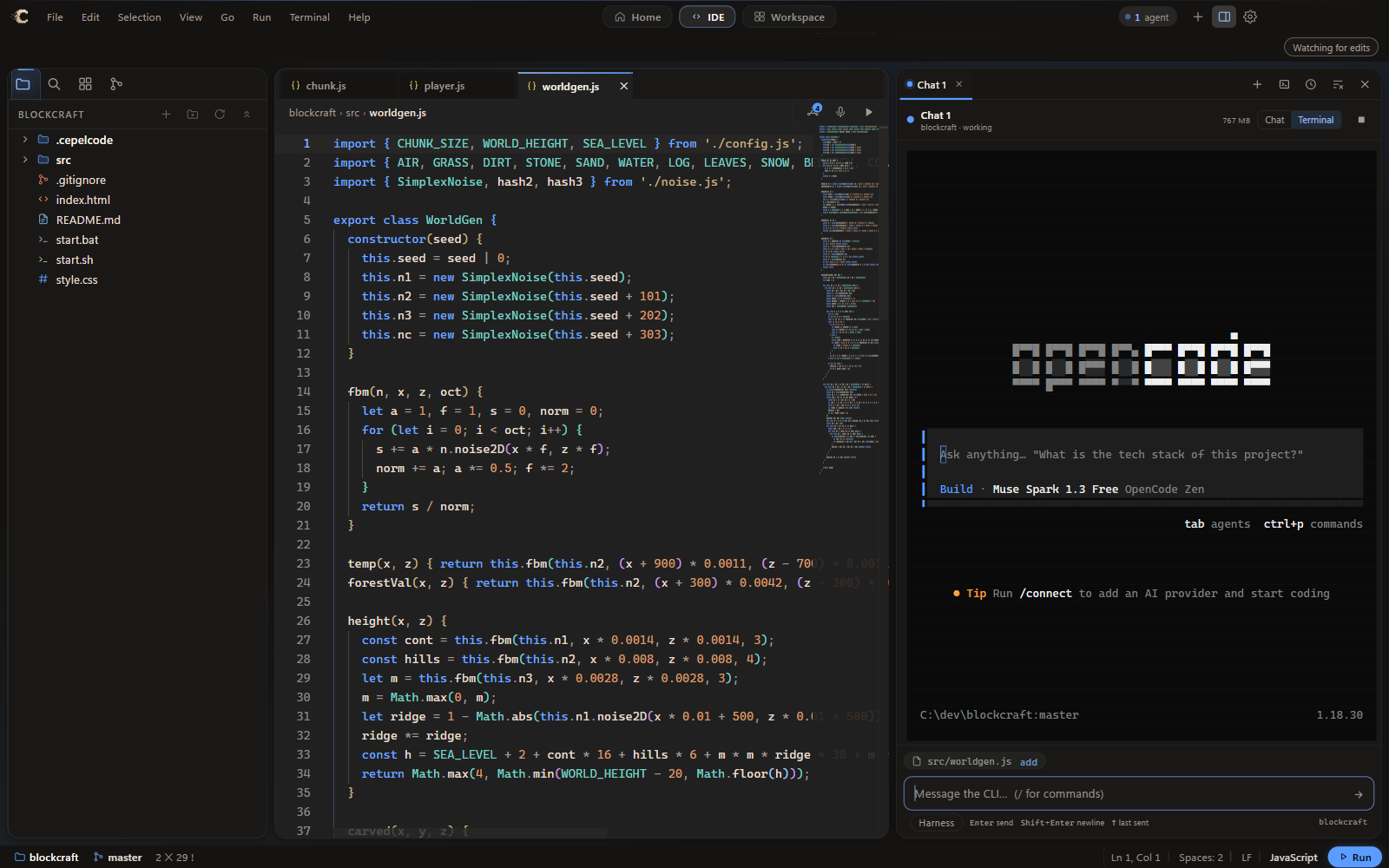Click the app logo icon
Viewport: 1389px width, 868px height.
[20, 16]
